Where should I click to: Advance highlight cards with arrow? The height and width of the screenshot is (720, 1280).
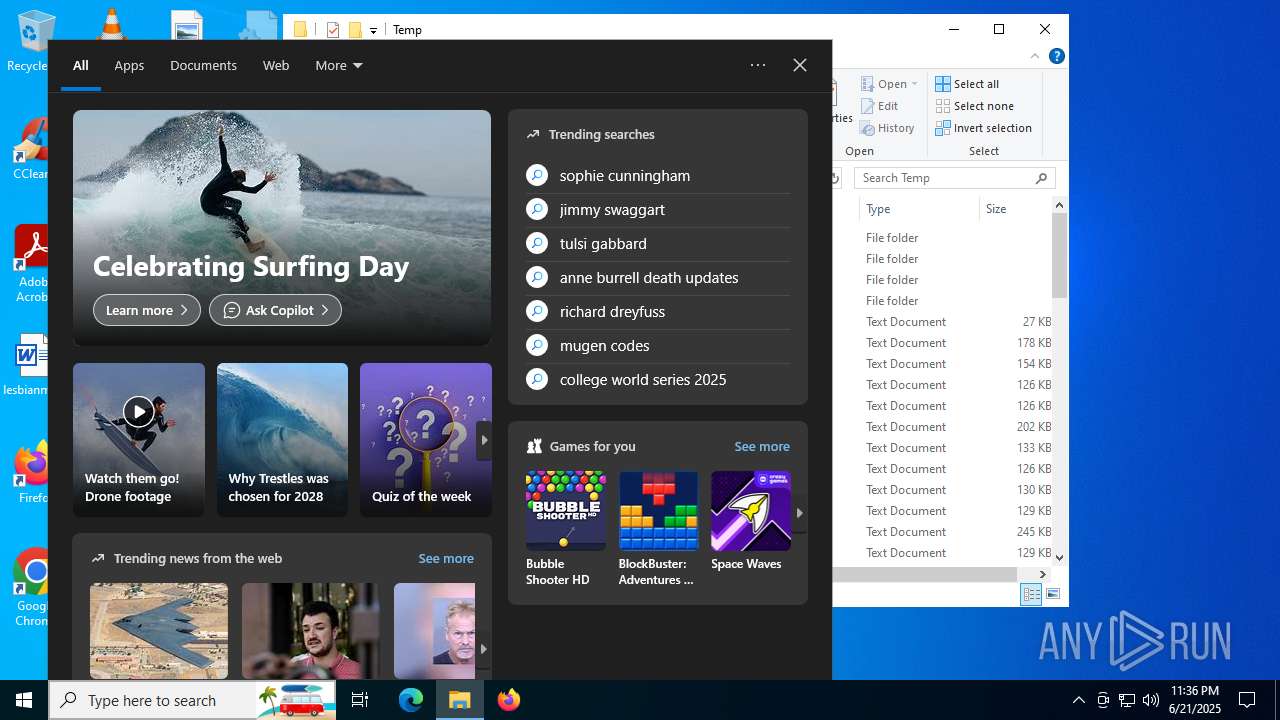point(484,440)
